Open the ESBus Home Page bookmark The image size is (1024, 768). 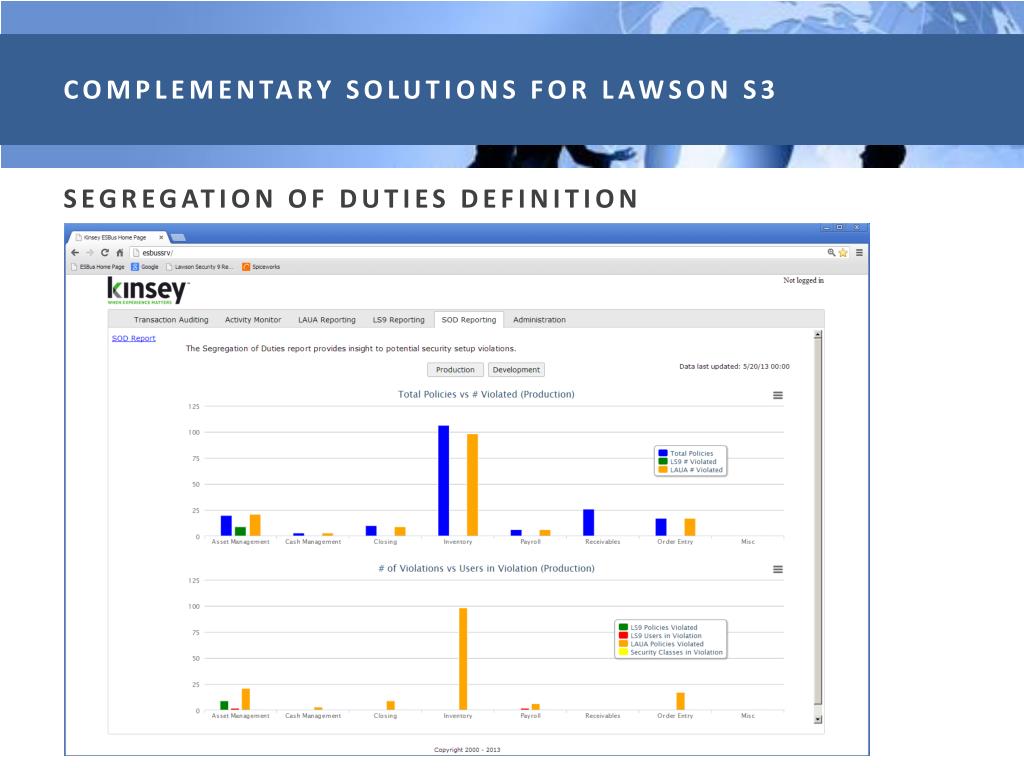tap(98, 267)
